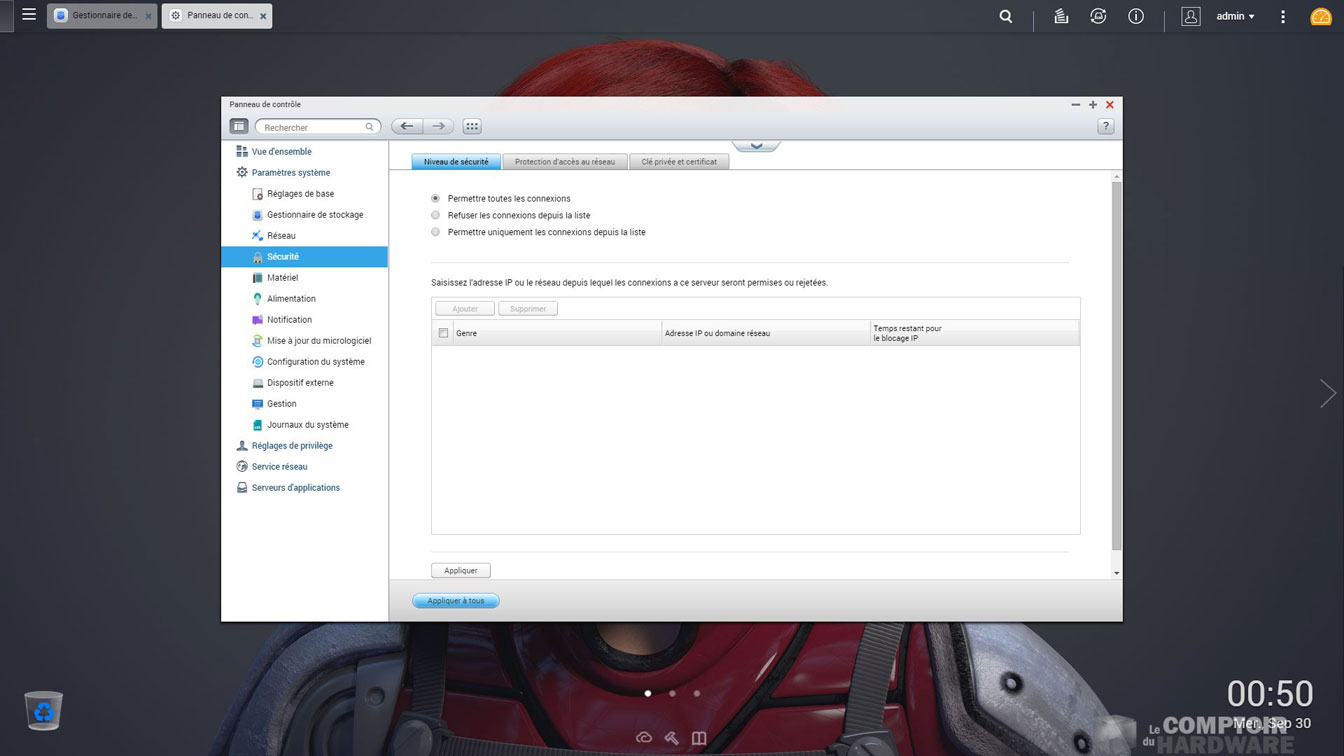Expand the collapsed panel chevron above tabs
Image resolution: width=1344 pixels, height=756 pixels.
click(x=756, y=146)
